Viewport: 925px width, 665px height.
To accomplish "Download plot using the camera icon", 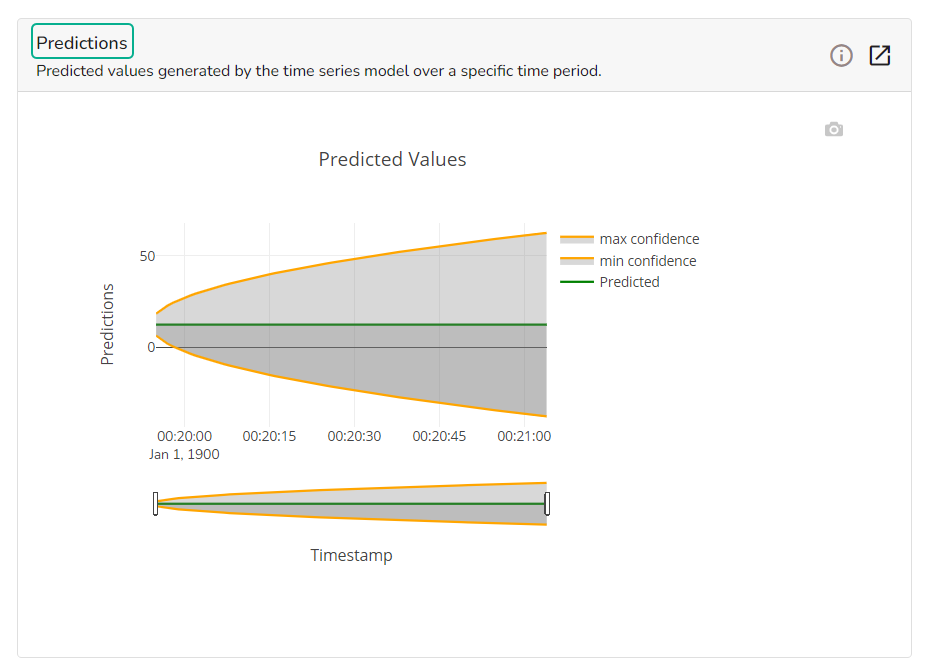I will point(834,130).
